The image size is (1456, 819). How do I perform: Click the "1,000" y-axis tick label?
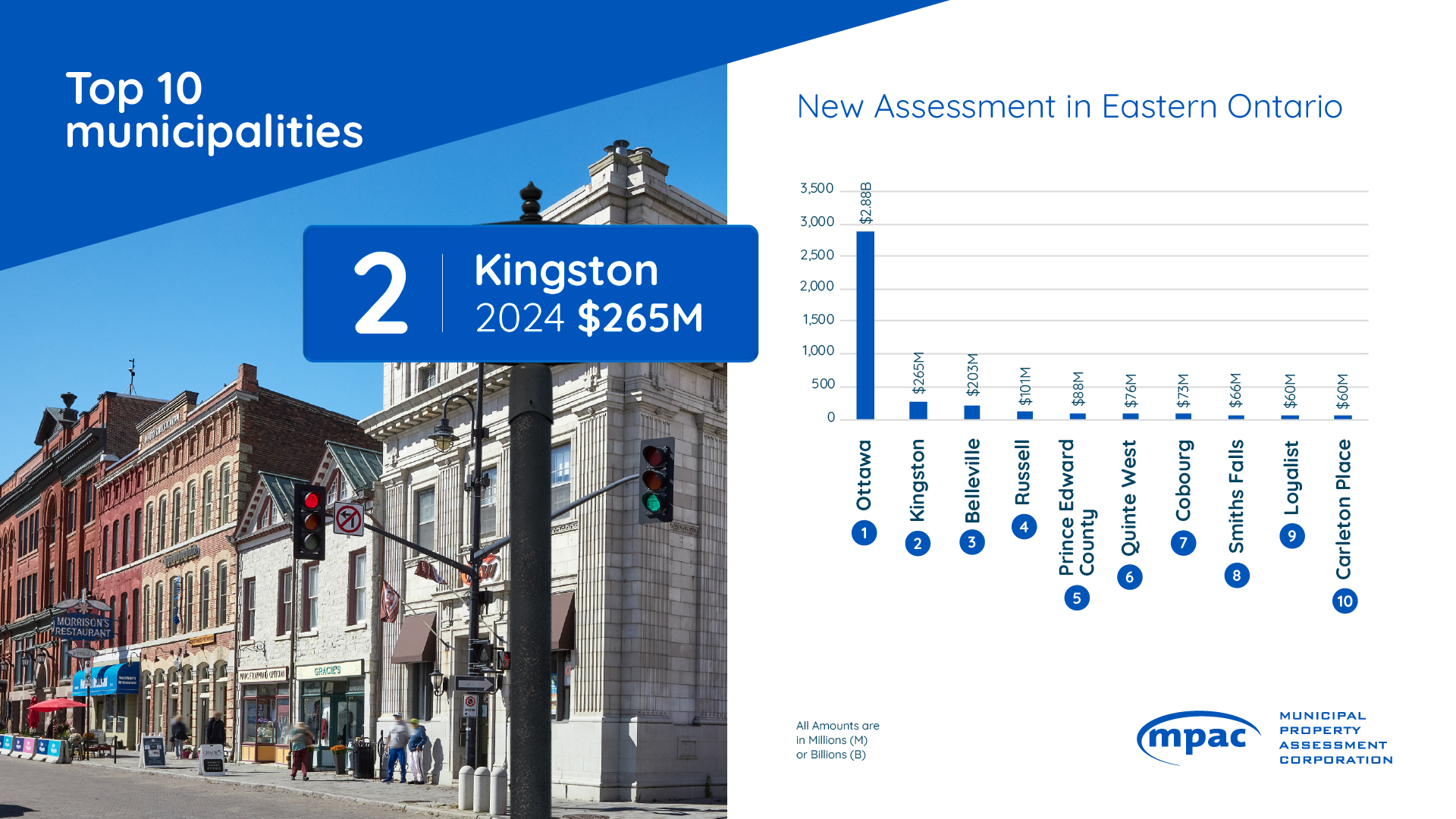818,350
